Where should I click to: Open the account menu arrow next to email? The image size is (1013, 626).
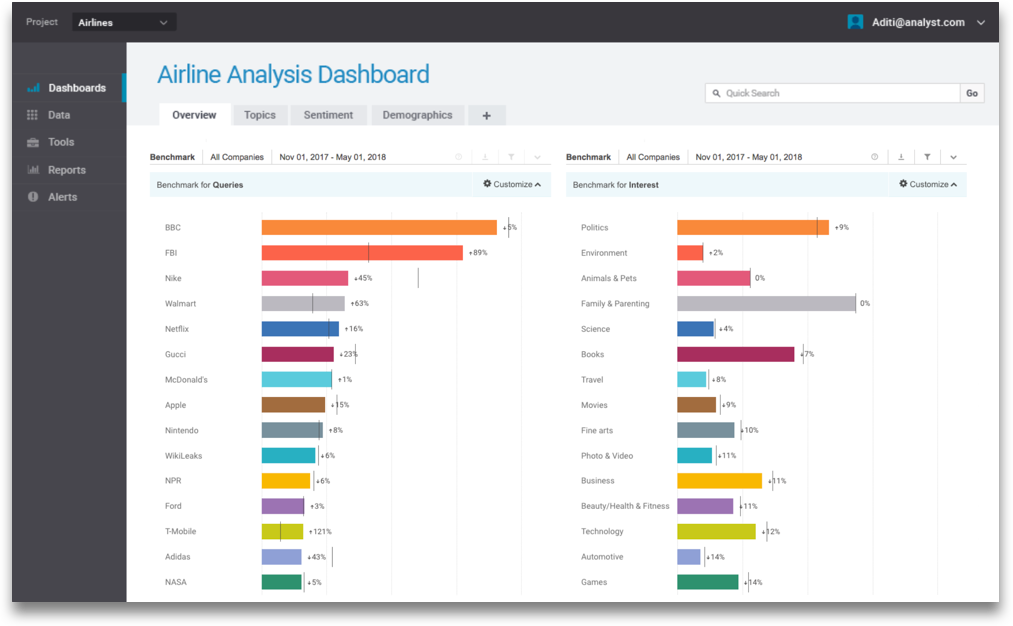pyautogui.click(x=981, y=22)
